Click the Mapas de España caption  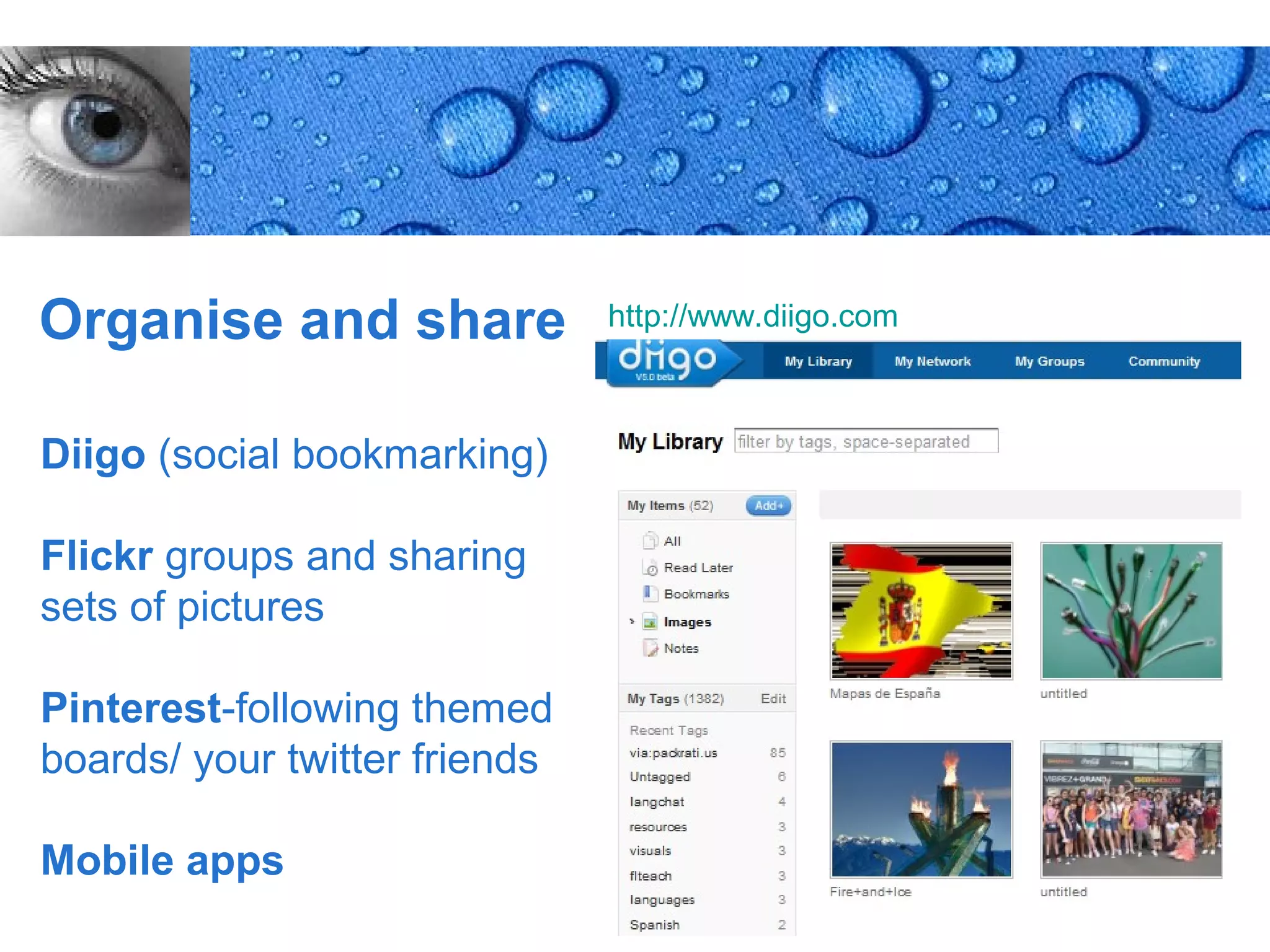point(885,694)
